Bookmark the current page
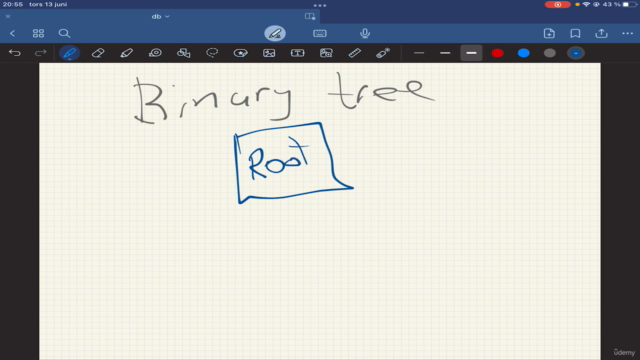Viewport: 640px width, 360px height. 575,33
